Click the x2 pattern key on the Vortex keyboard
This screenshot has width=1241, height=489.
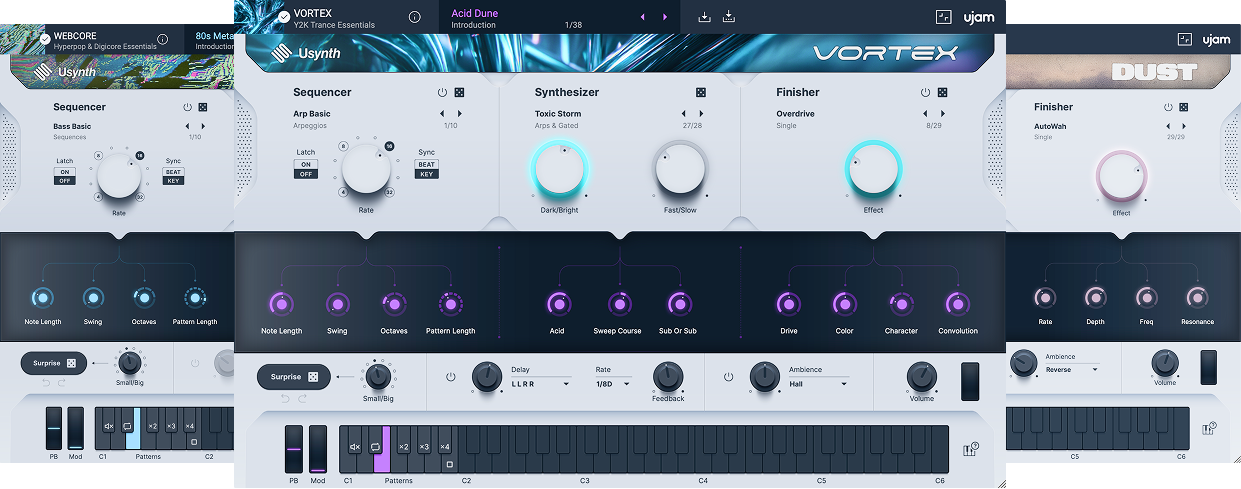click(x=403, y=447)
